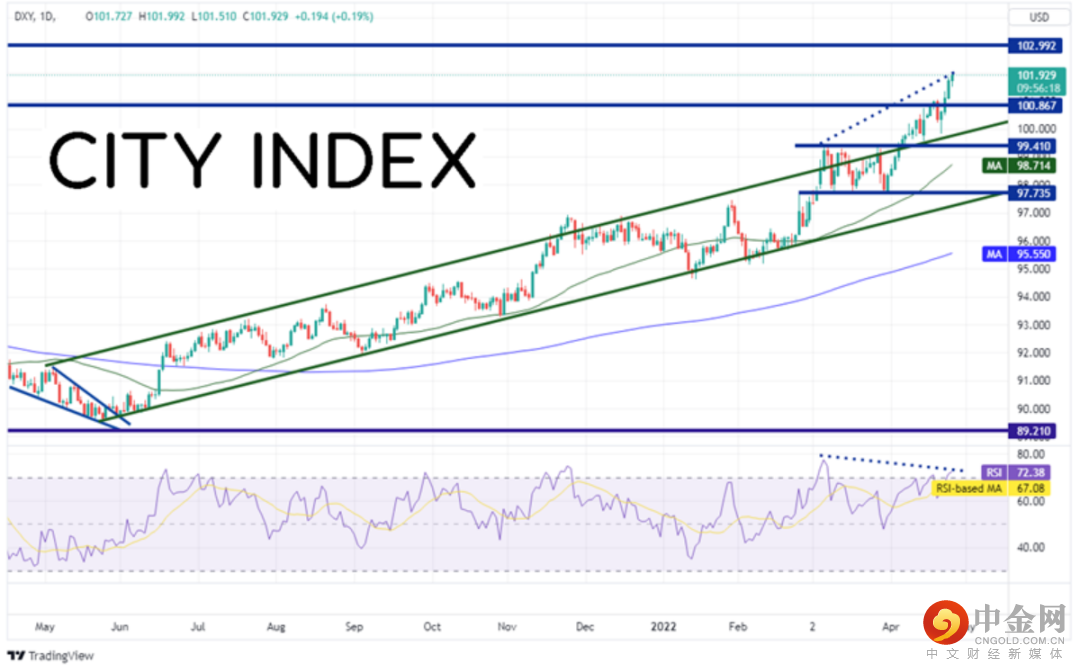Screen dimensions: 1080x672
Task: Click the 89.210 price level label
Action: [1032, 431]
